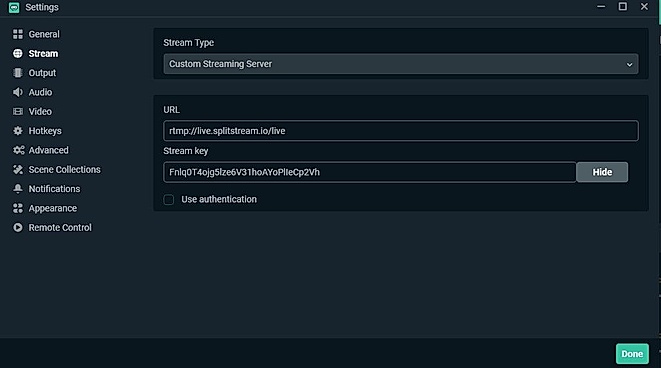Click the Scene Collections icon
Image resolution: width=661 pixels, height=368 pixels.
click(18, 169)
